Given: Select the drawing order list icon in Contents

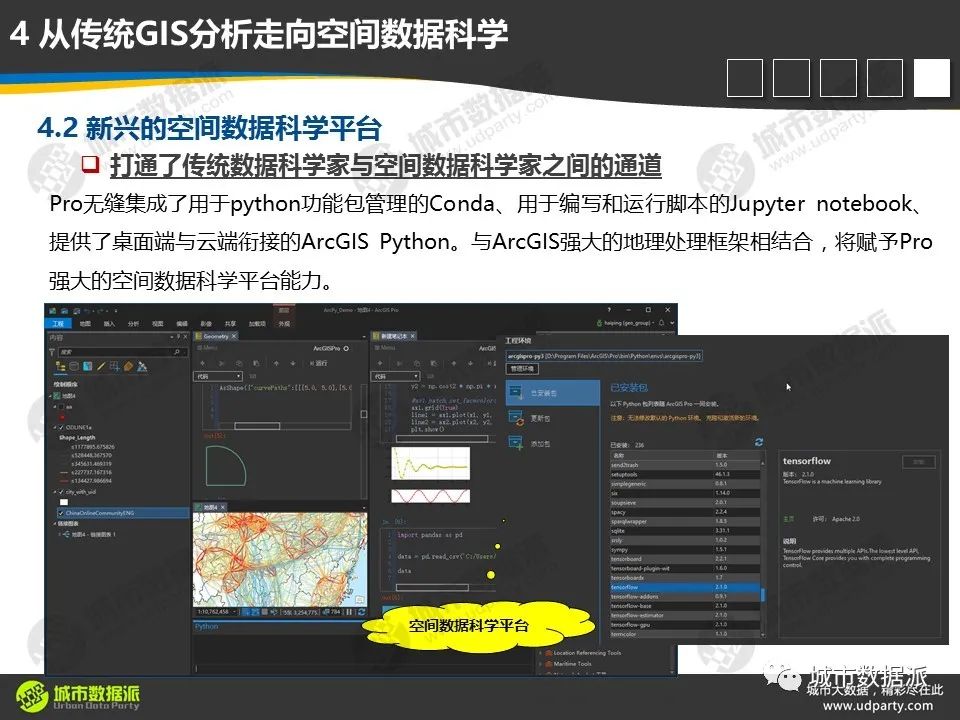Looking at the screenshot, I should pyautogui.click(x=61, y=366).
